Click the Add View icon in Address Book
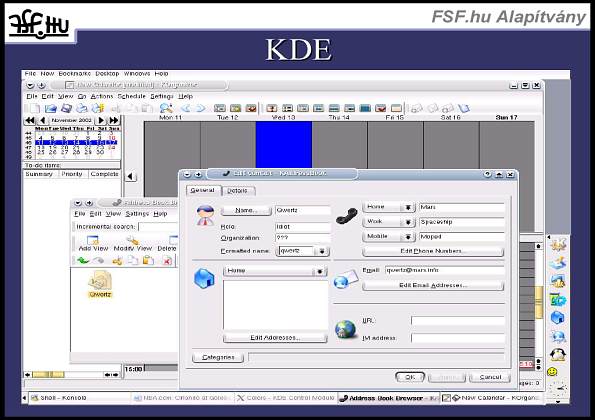The image size is (595, 420). pyautogui.click(x=93, y=240)
